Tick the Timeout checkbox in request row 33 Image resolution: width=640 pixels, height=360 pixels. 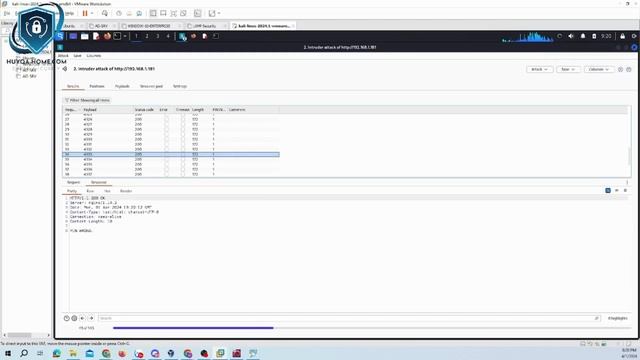coord(183,149)
